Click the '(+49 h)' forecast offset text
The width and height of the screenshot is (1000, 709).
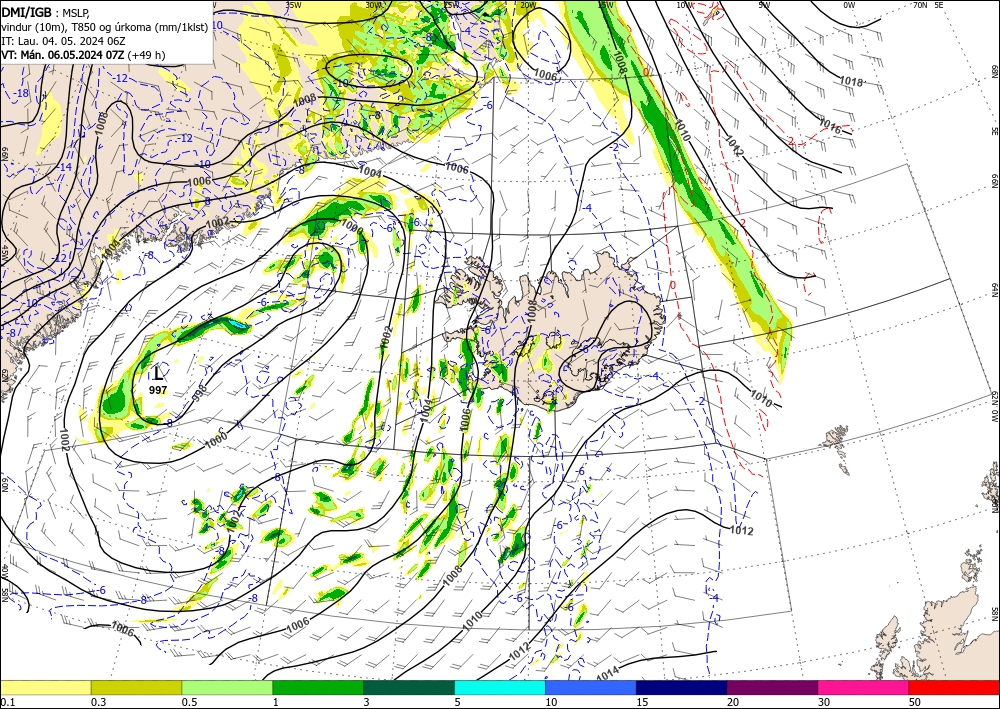(146, 55)
